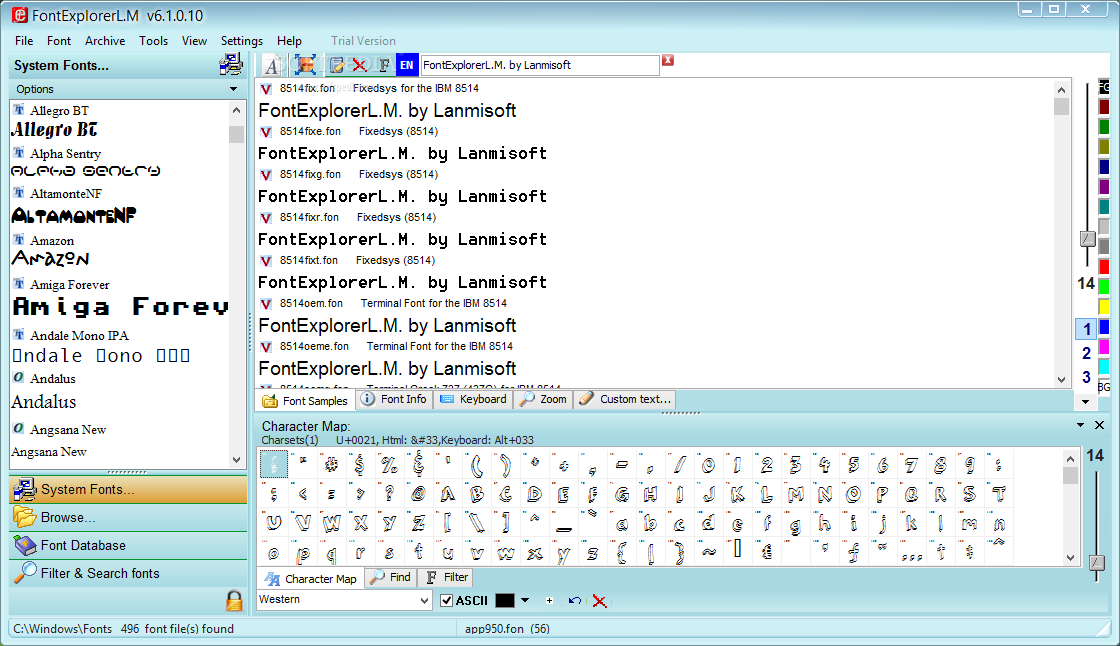Select size preset 3

click(x=1086, y=377)
